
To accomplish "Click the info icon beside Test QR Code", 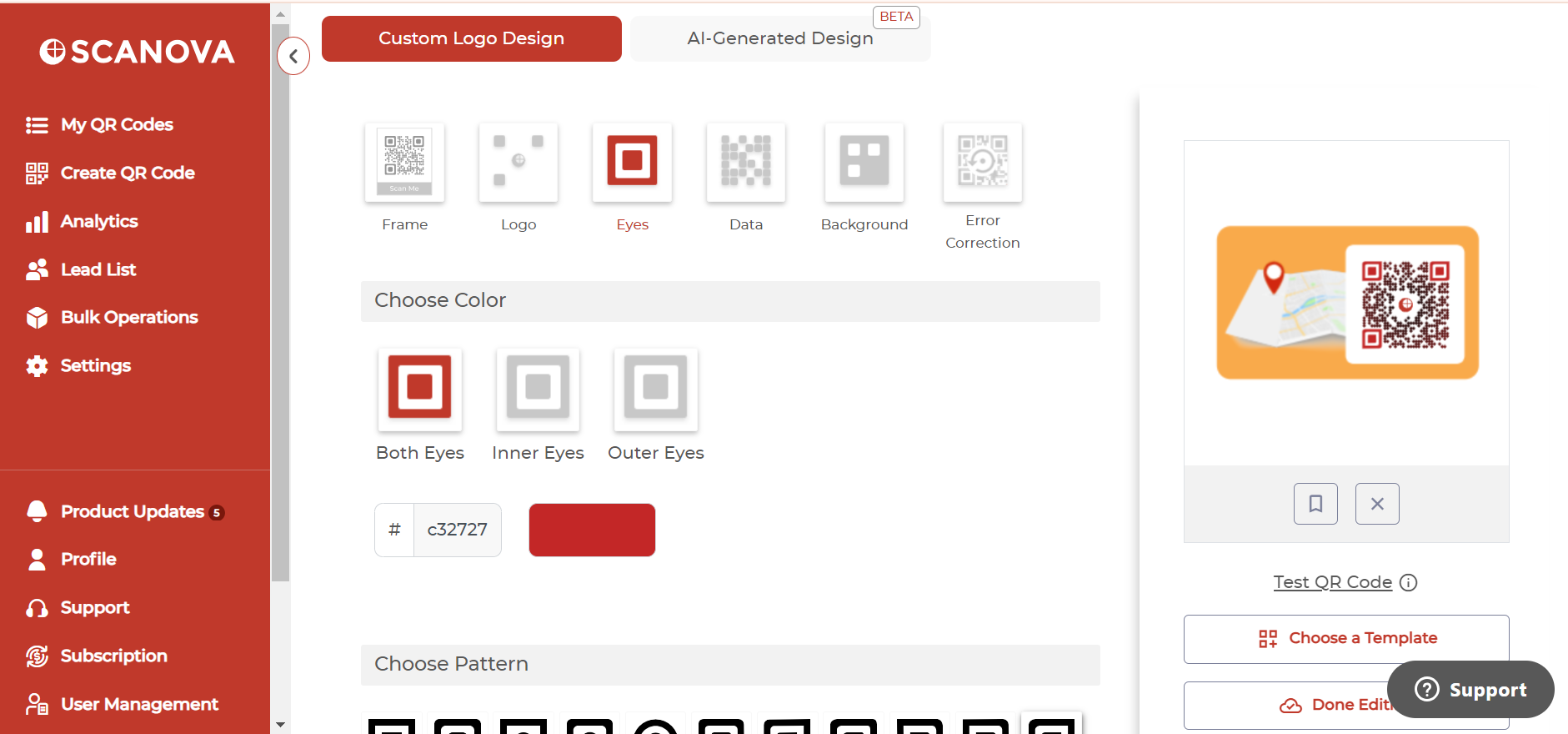I will (x=1408, y=582).
